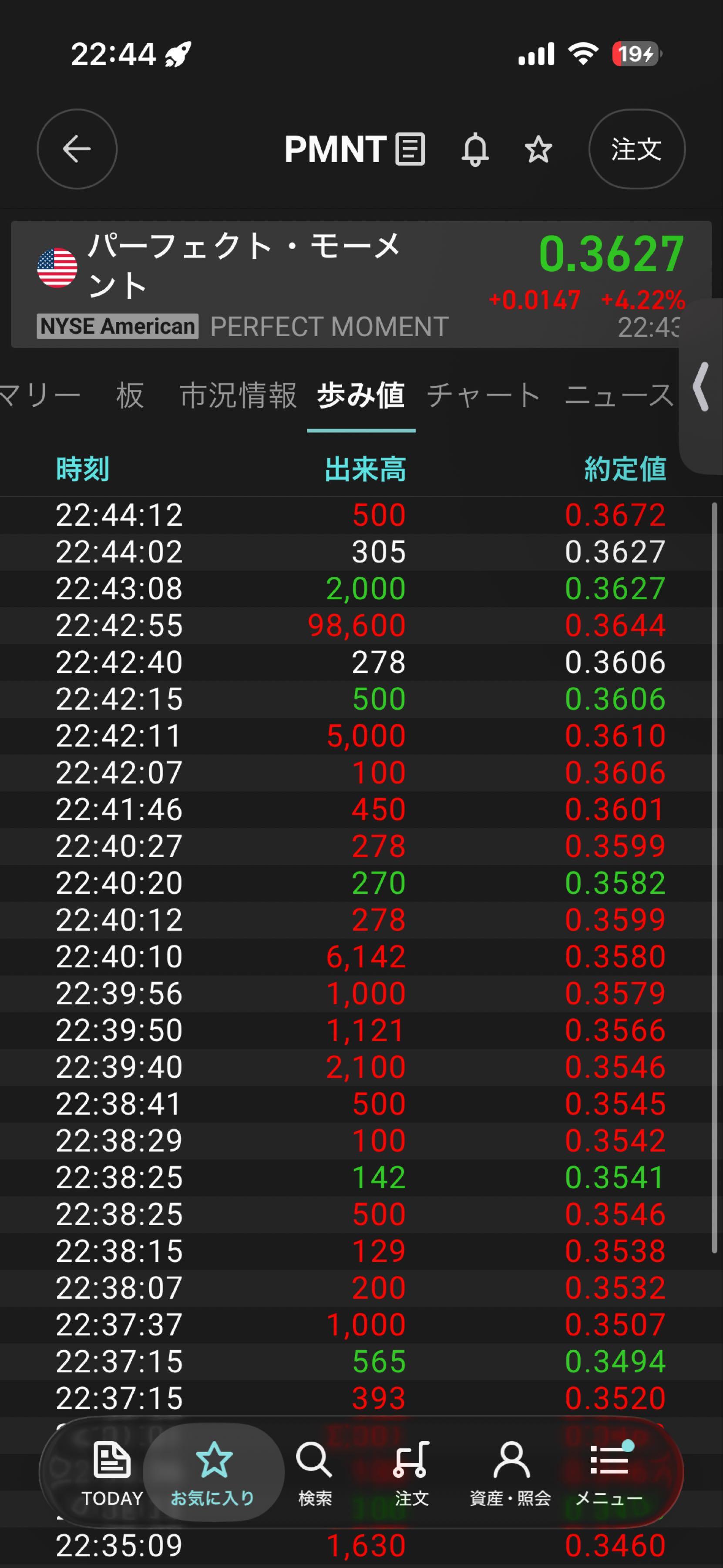Image resolution: width=723 pixels, height=1568 pixels.
Task: Open メニュー in bottom bar
Action: point(609,1473)
